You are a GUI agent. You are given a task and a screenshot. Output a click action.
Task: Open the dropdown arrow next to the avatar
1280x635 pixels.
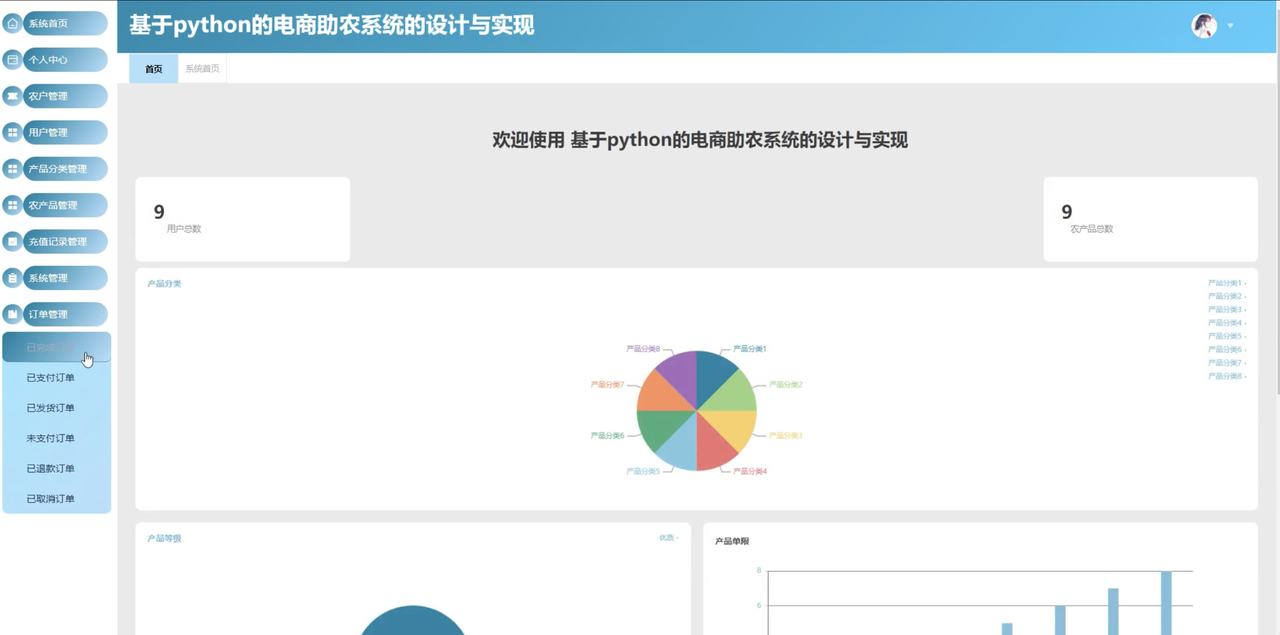1230,26
